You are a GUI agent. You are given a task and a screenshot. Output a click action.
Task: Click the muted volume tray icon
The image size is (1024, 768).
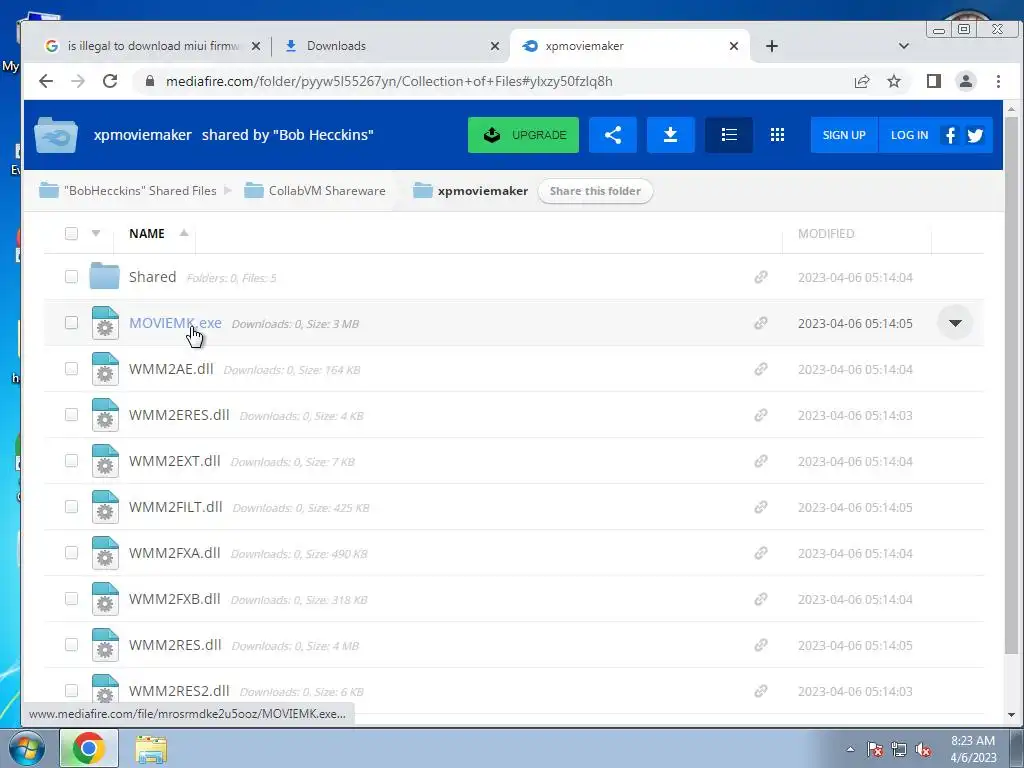[923, 750]
